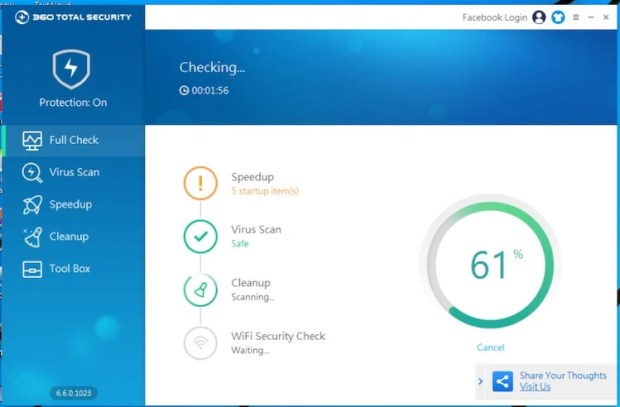Collapse the Share Your Thoughts panel arrow
Screen dimensions: 620x407
(x=480, y=382)
